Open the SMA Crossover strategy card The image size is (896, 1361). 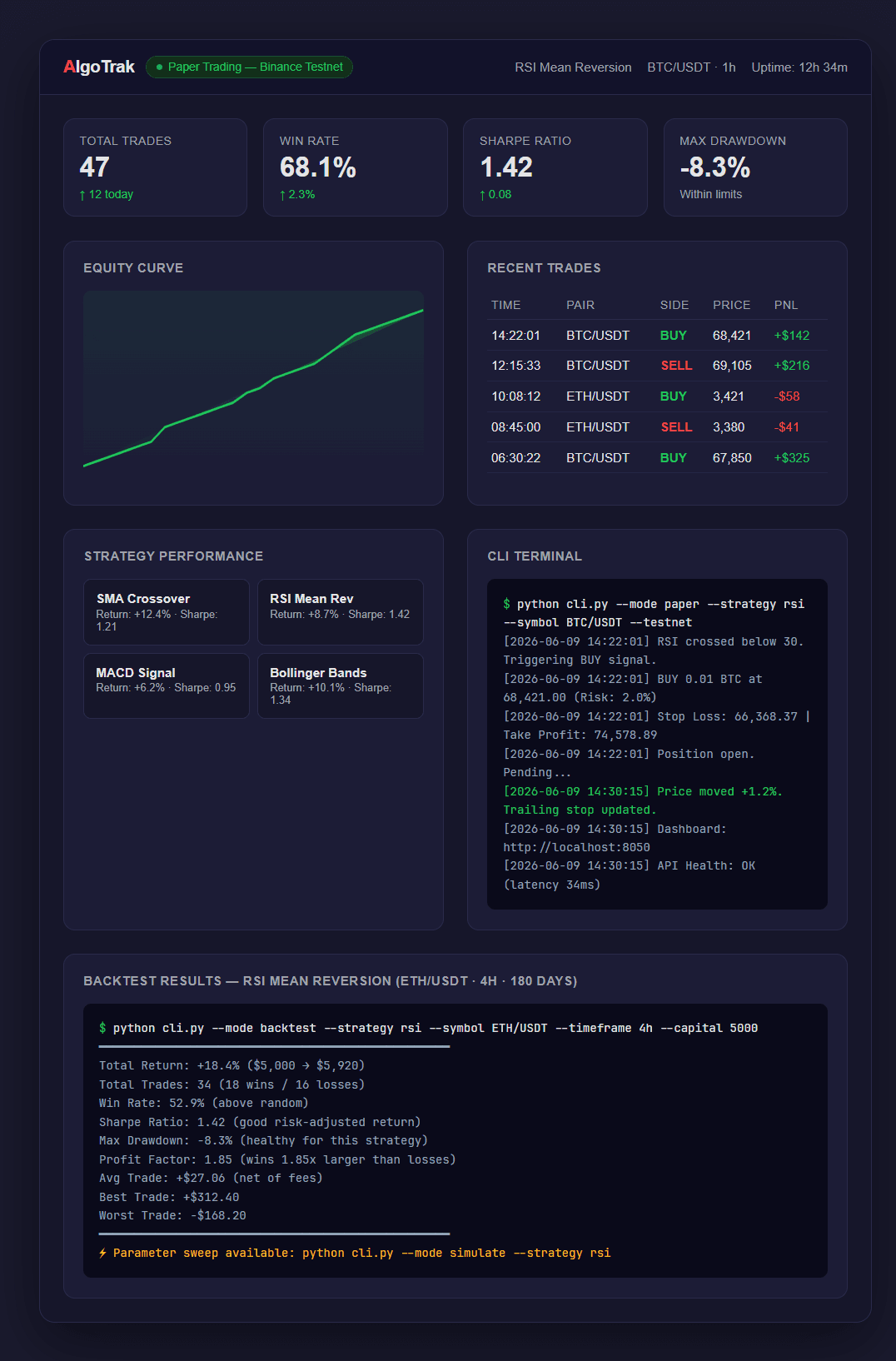tap(167, 612)
